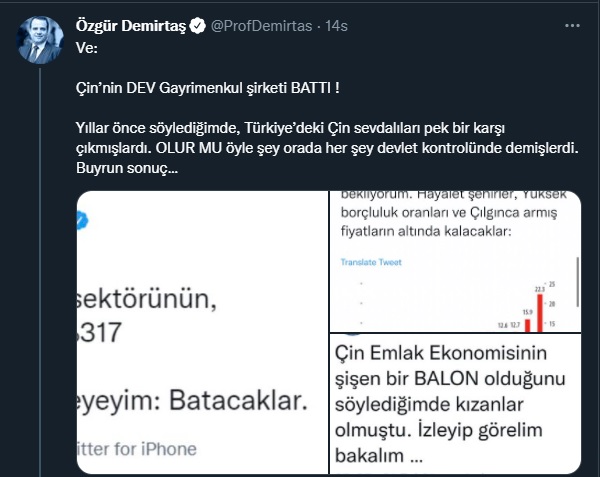
Task: Open the Özgür Demirtaş display name link
Action: coord(131,25)
